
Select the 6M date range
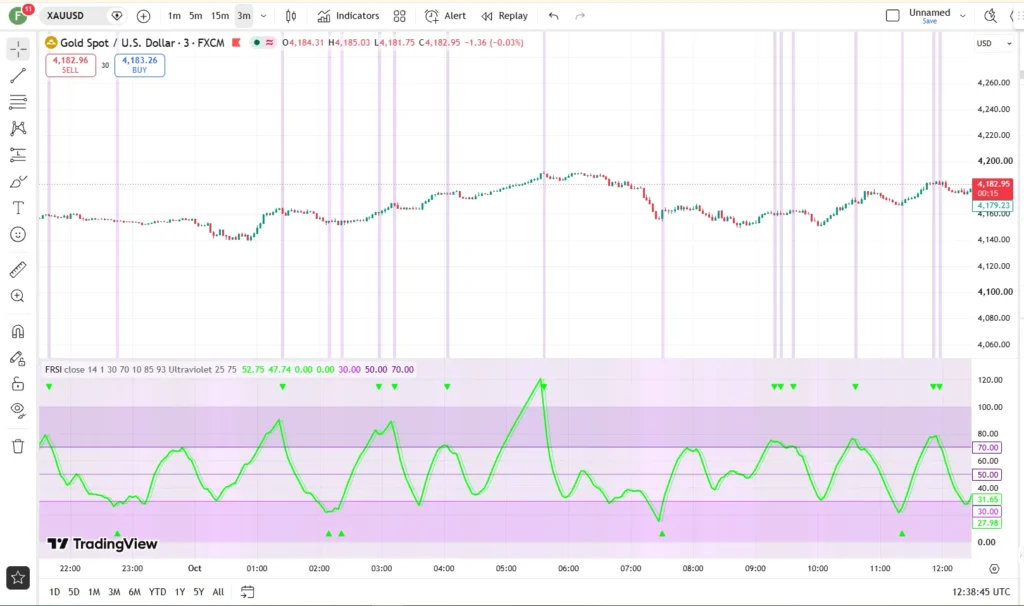pyautogui.click(x=134, y=592)
